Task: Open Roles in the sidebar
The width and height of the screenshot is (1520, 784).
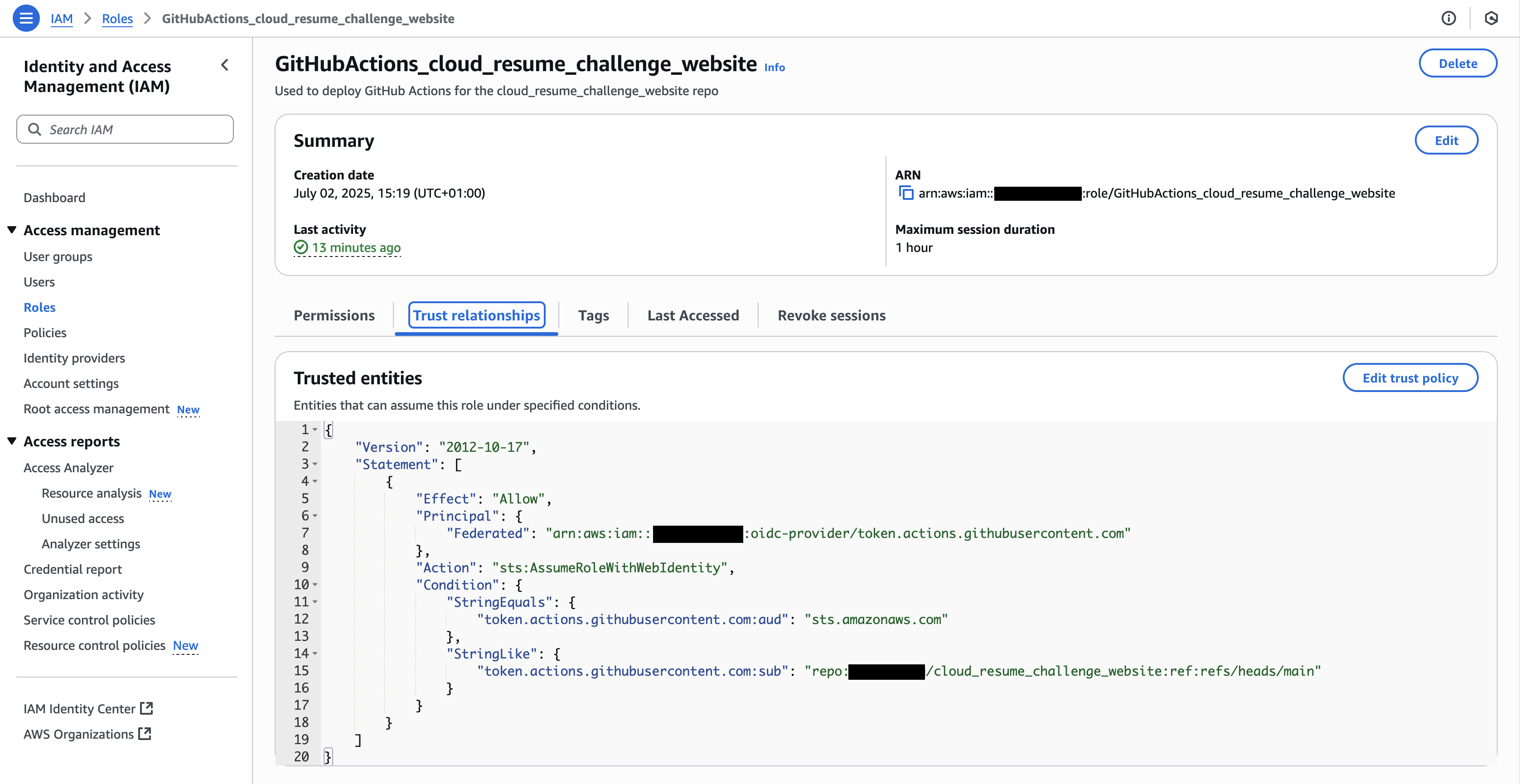Action: click(x=39, y=307)
